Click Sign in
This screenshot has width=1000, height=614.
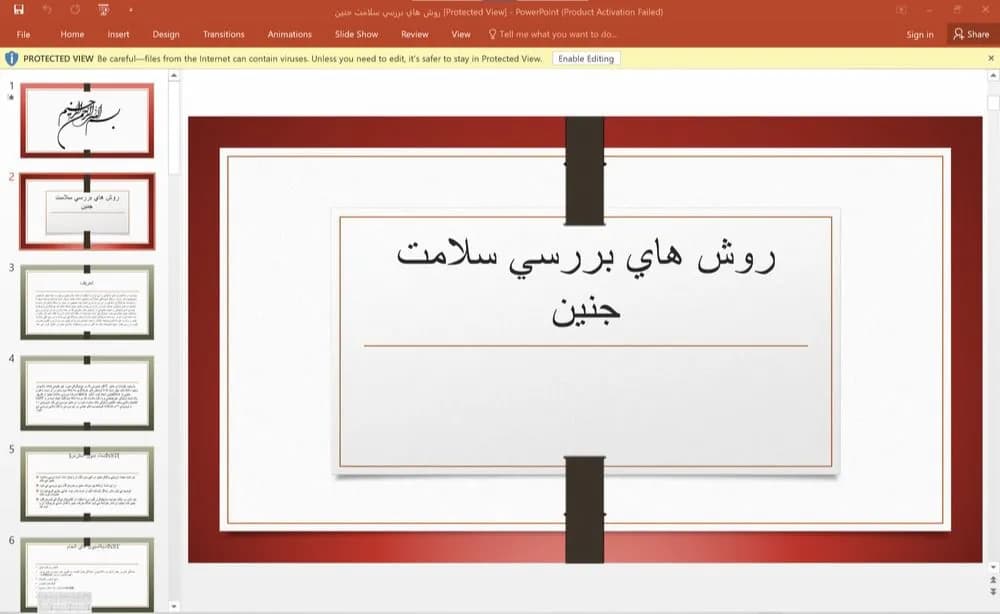click(x=920, y=34)
